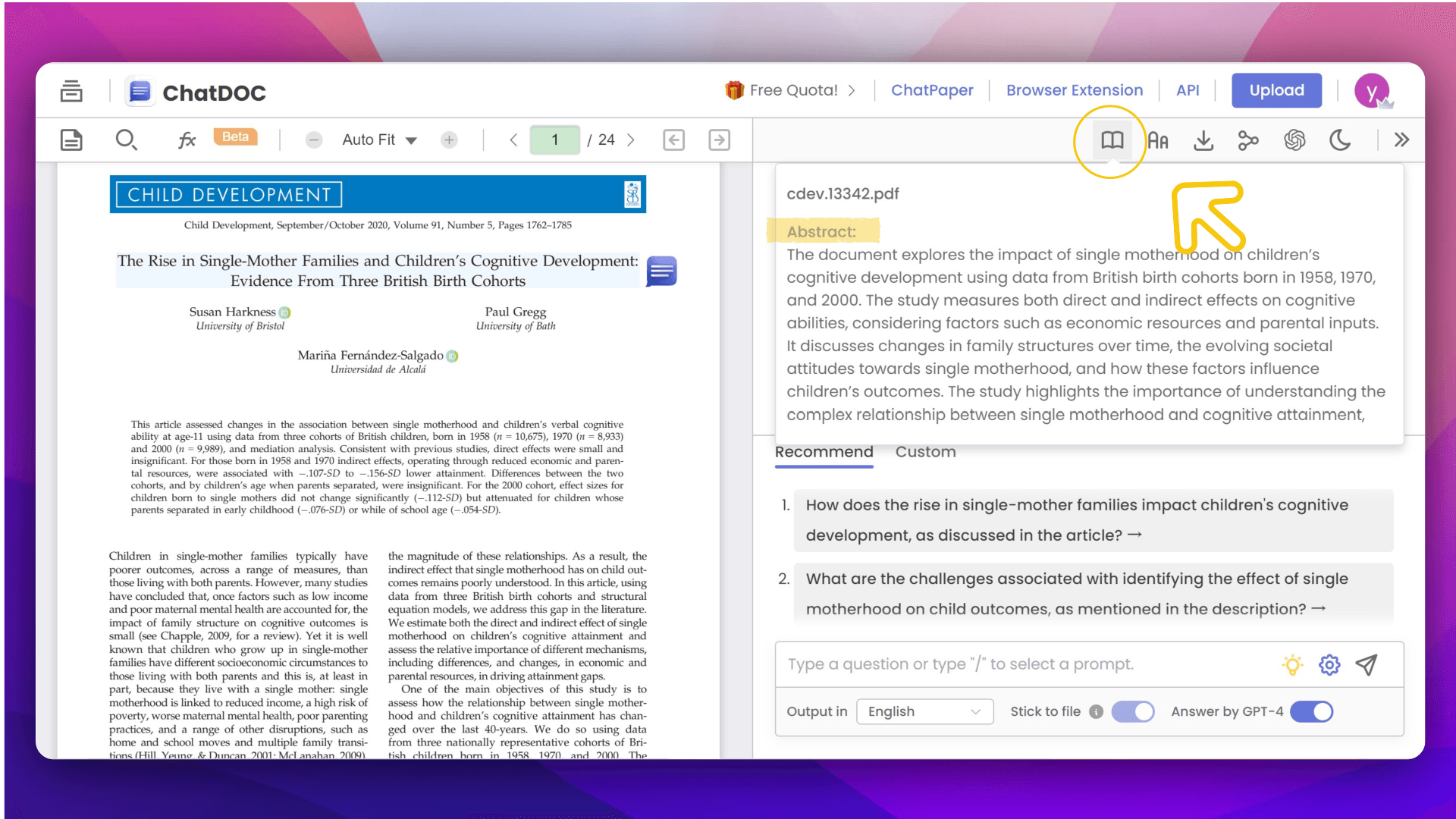
Task: Open the search magnifier tool
Action: click(x=126, y=140)
